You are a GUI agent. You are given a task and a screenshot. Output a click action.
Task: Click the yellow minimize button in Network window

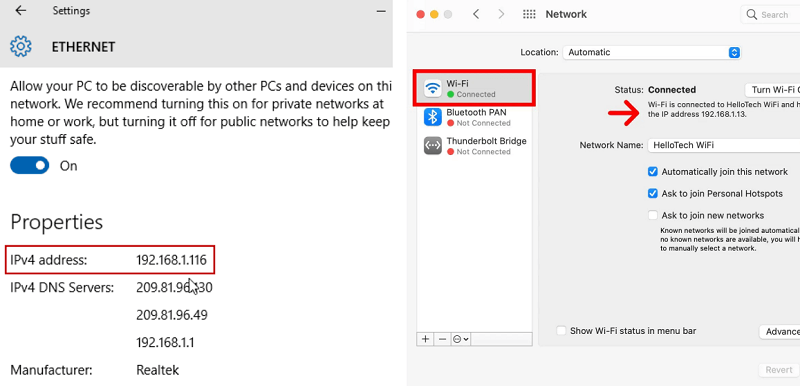pos(434,14)
